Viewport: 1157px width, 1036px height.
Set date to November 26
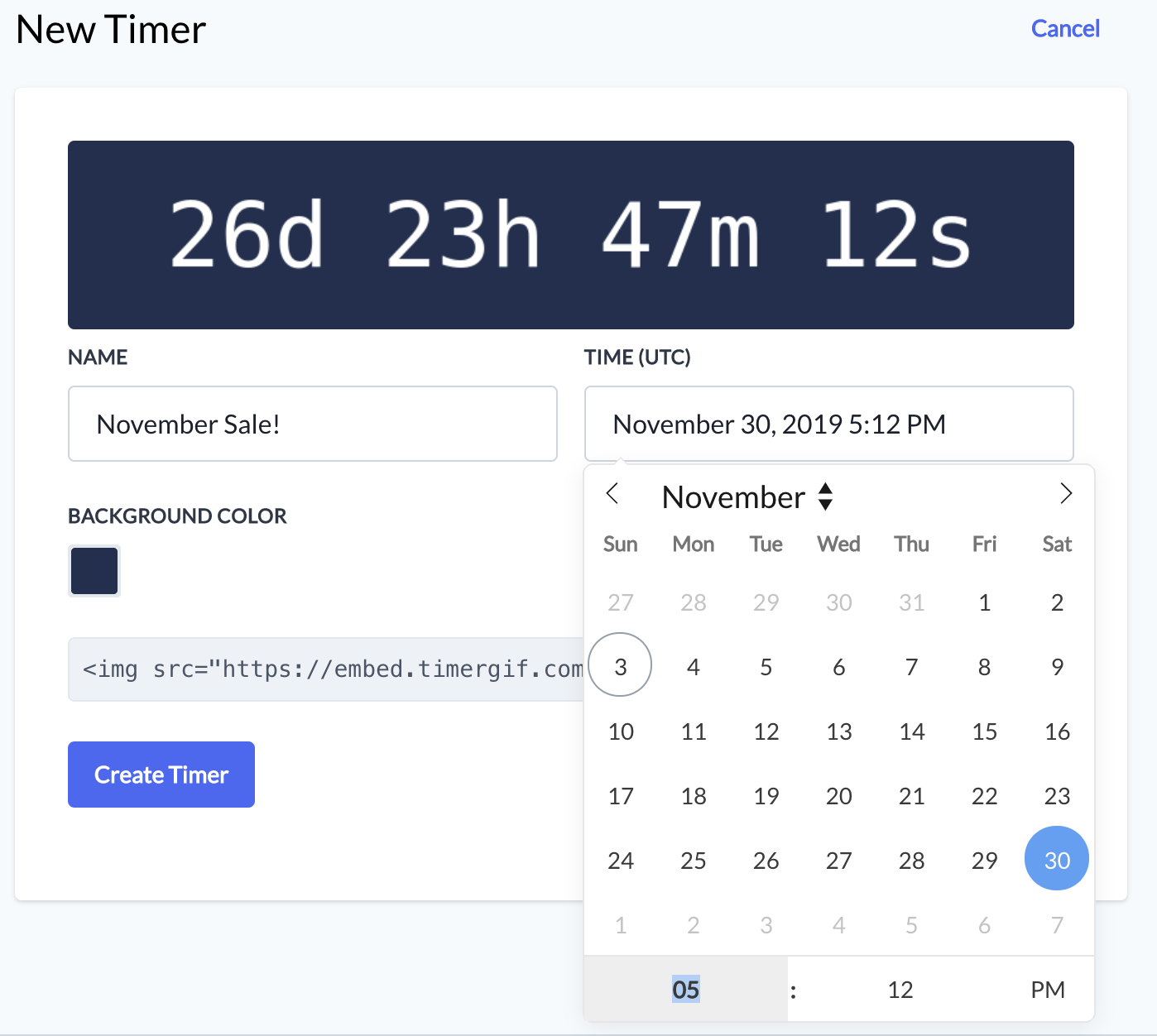click(766, 860)
